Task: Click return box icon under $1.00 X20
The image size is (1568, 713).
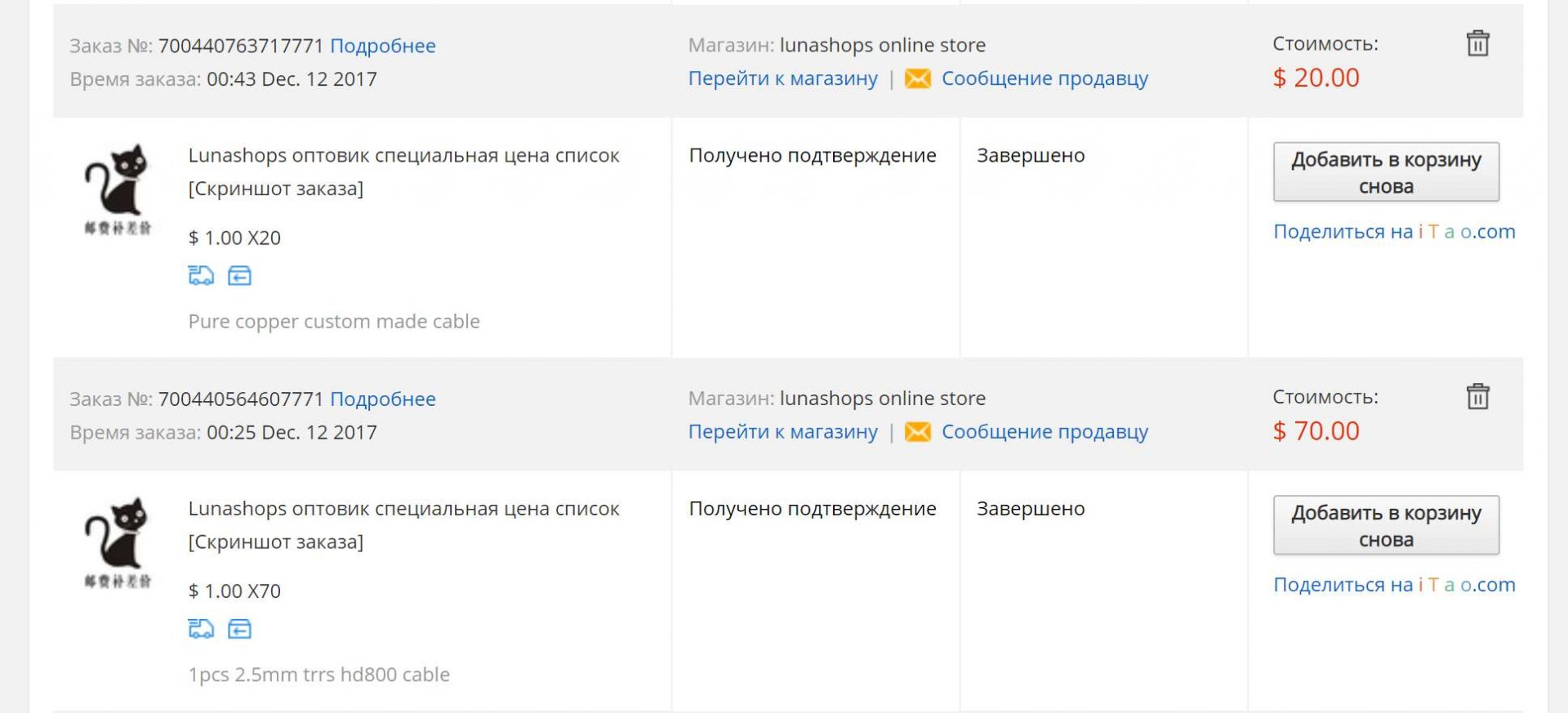Action: 239,276
